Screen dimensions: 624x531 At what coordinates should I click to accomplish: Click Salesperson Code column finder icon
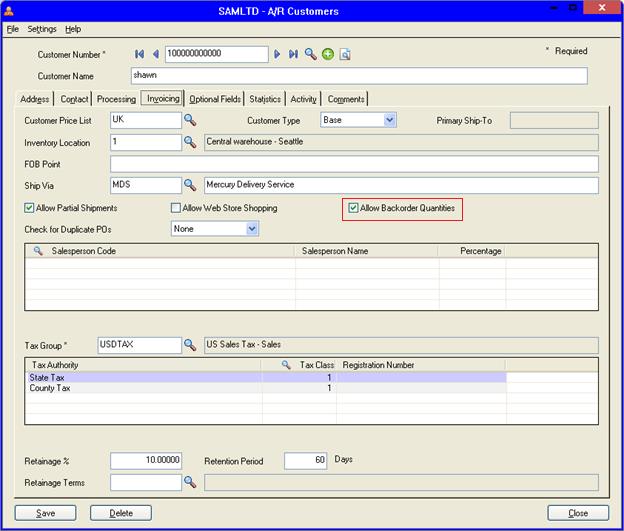pos(38,251)
